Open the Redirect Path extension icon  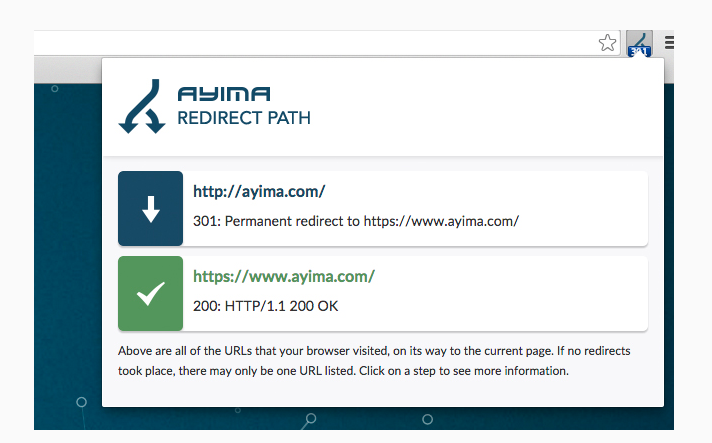point(639,44)
